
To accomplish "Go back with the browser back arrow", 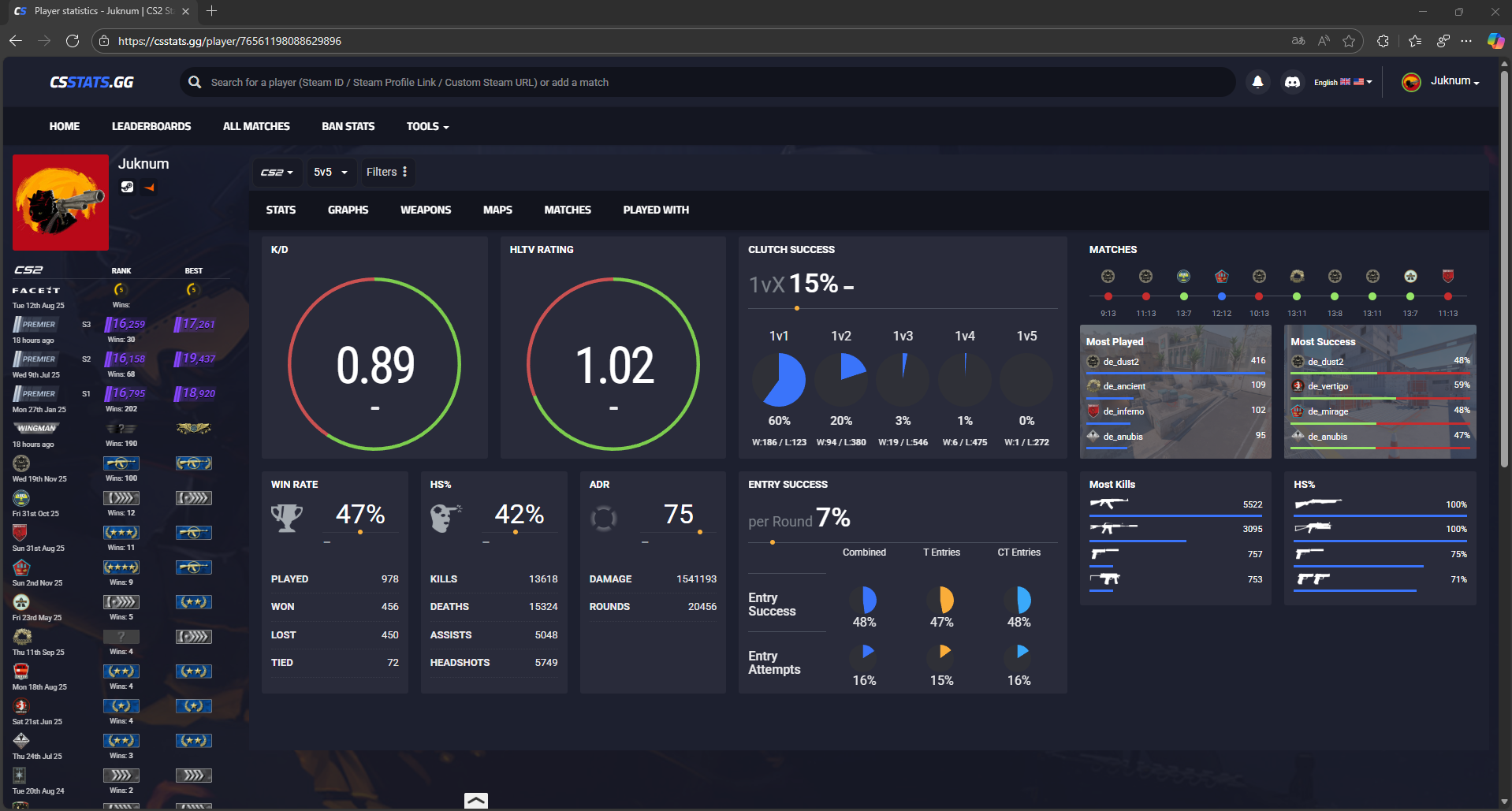I will click(16, 41).
